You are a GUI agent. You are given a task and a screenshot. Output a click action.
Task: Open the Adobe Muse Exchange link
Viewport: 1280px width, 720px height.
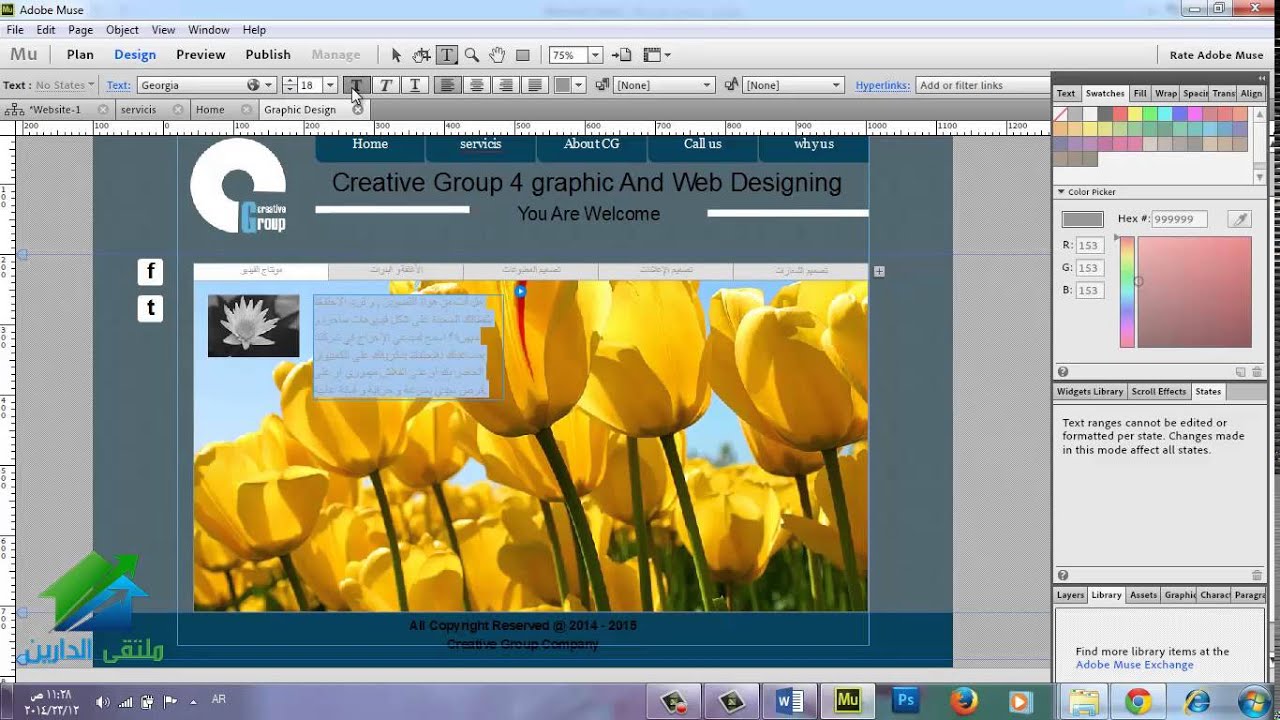pos(1134,665)
